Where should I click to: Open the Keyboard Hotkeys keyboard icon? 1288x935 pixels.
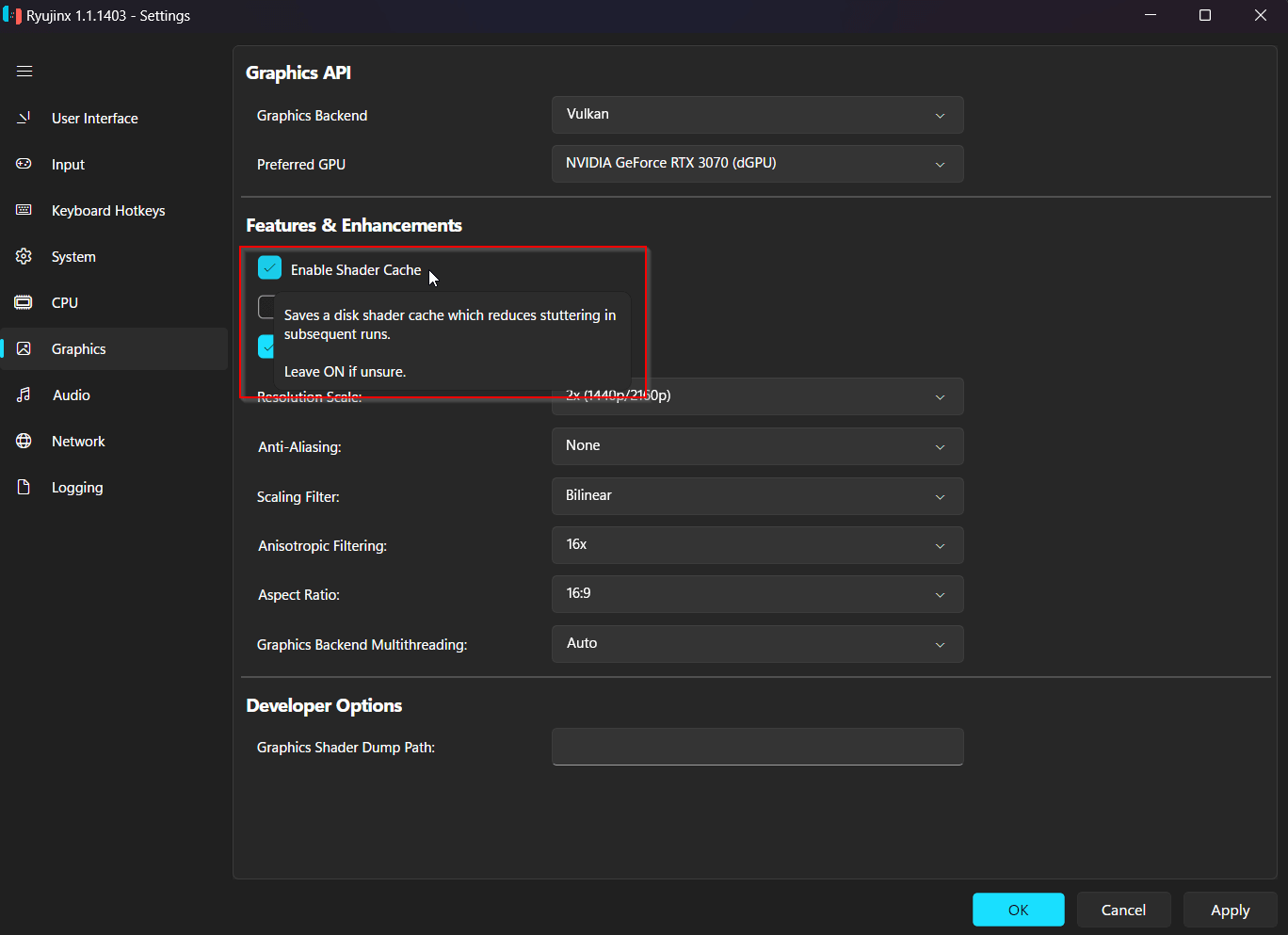(x=24, y=210)
